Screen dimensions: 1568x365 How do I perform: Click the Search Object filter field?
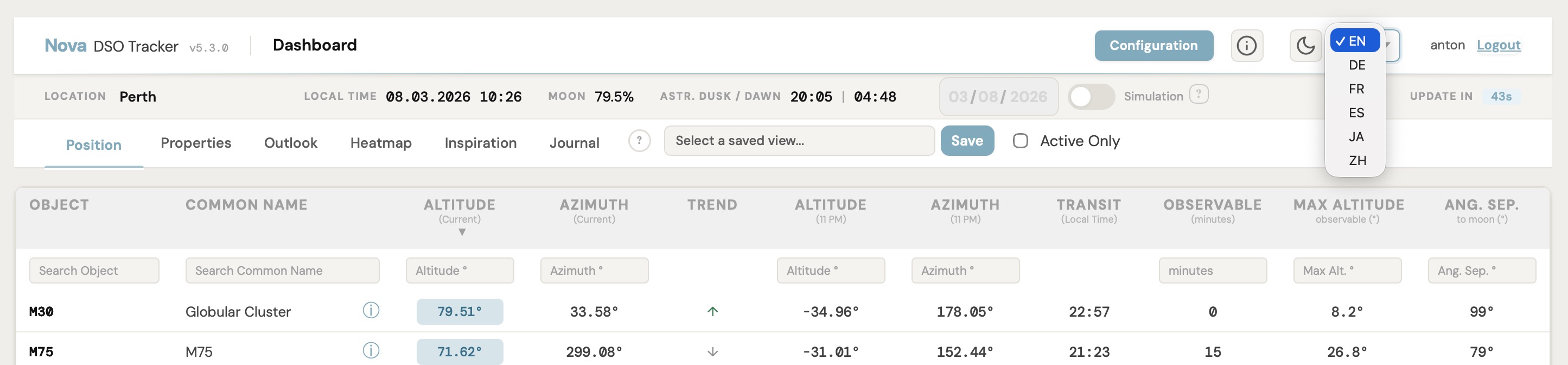(x=94, y=270)
